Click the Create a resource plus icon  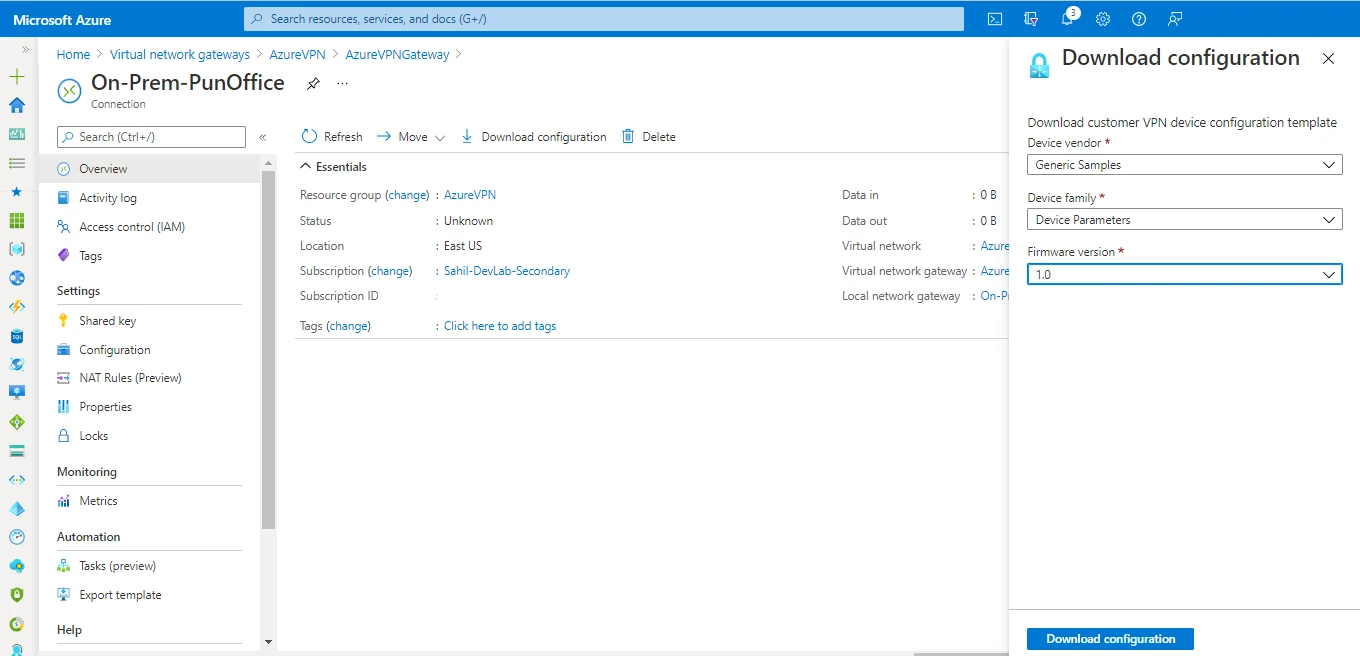pos(15,76)
